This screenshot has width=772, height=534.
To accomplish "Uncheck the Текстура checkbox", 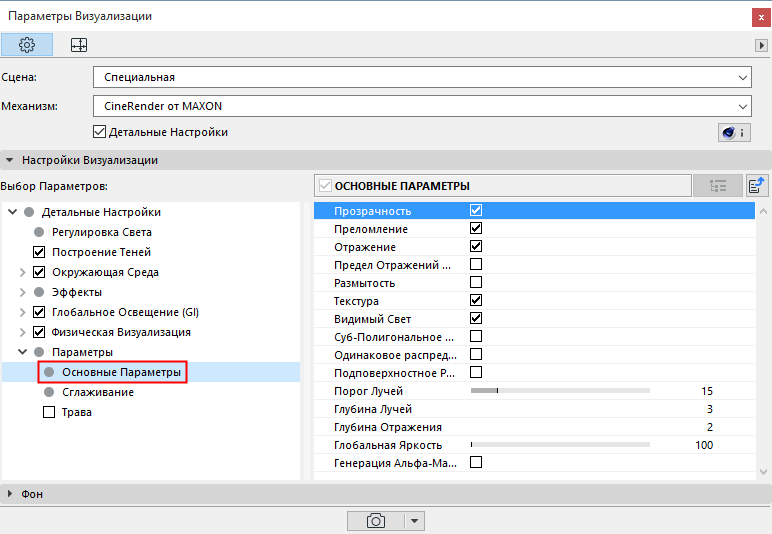I will pyautogui.click(x=476, y=300).
